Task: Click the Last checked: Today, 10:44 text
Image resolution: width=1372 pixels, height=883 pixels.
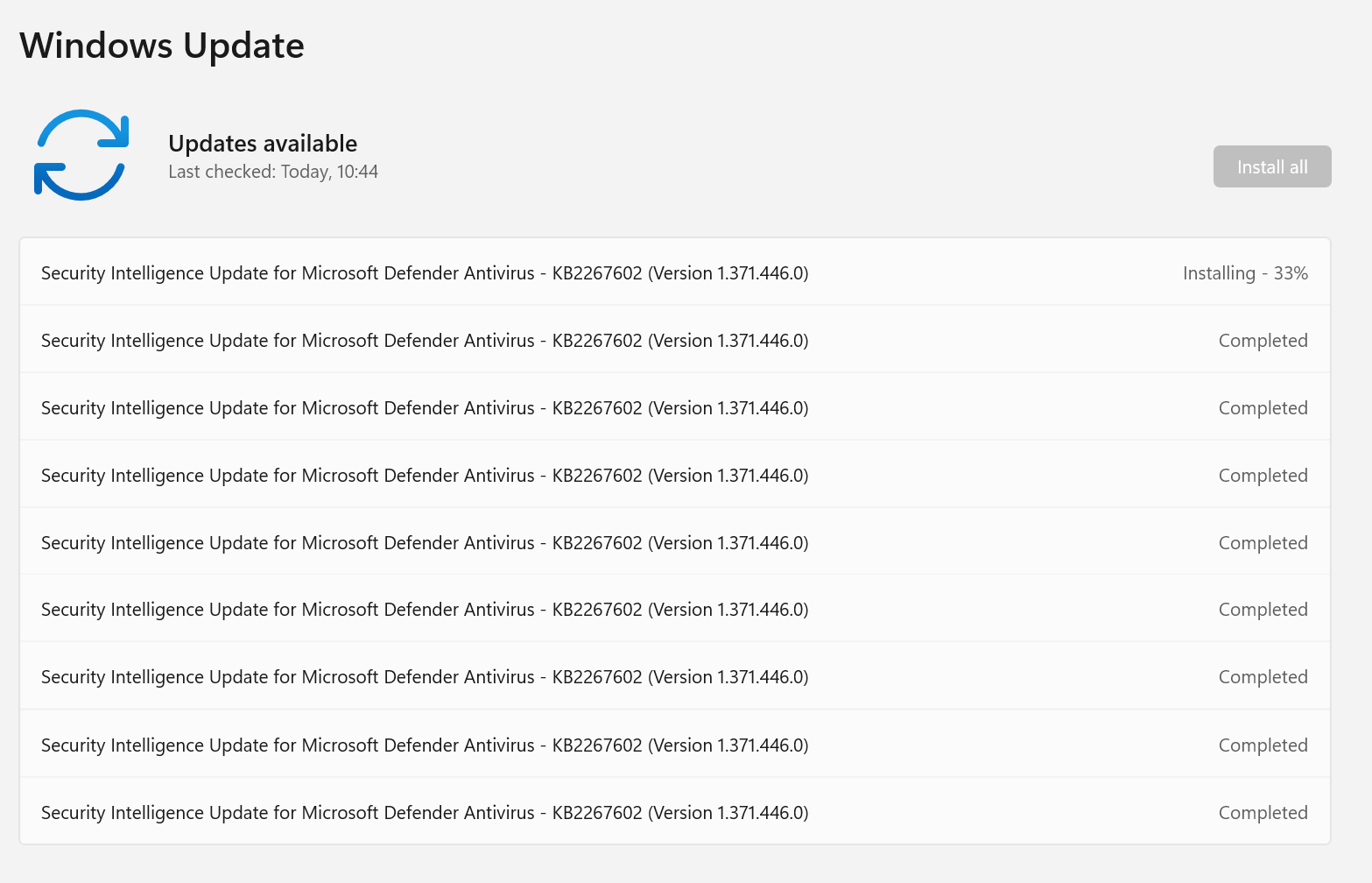Action: [x=273, y=172]
